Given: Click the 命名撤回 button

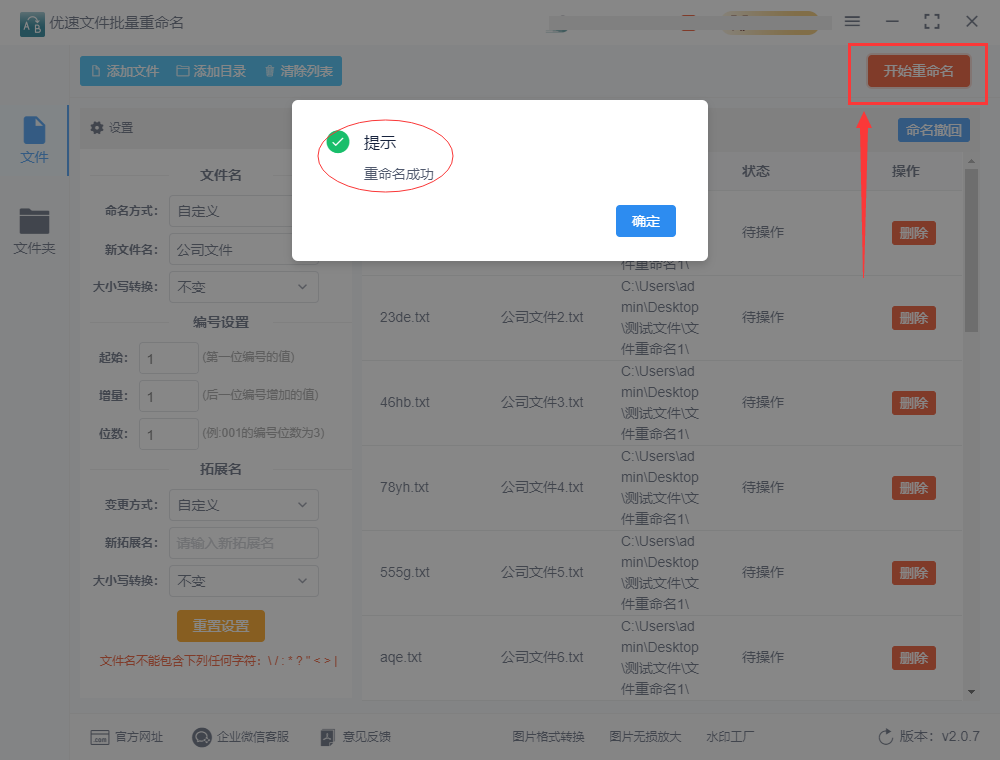Looking at the screenshot, I should point(934,130).
